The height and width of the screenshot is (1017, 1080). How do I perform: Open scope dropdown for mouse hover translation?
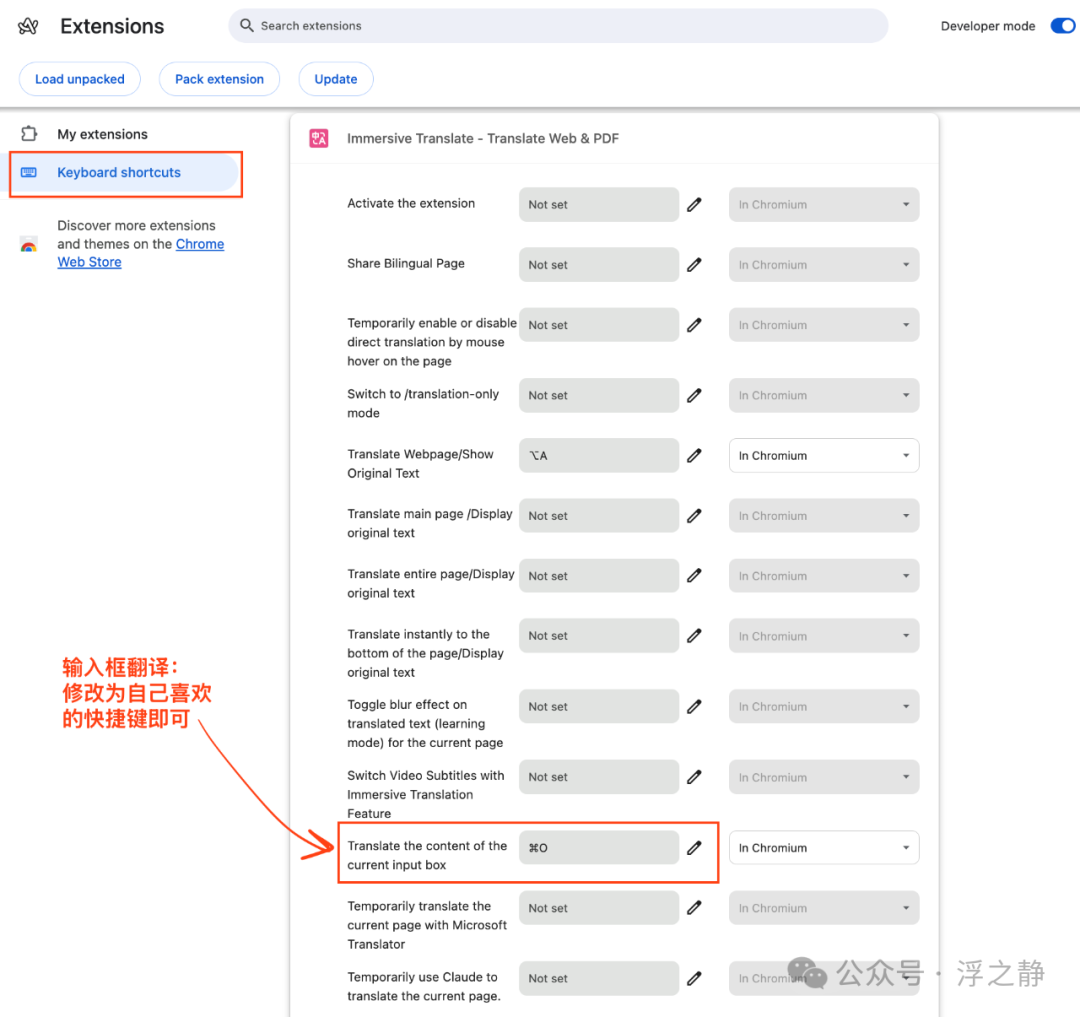(824, 325)
